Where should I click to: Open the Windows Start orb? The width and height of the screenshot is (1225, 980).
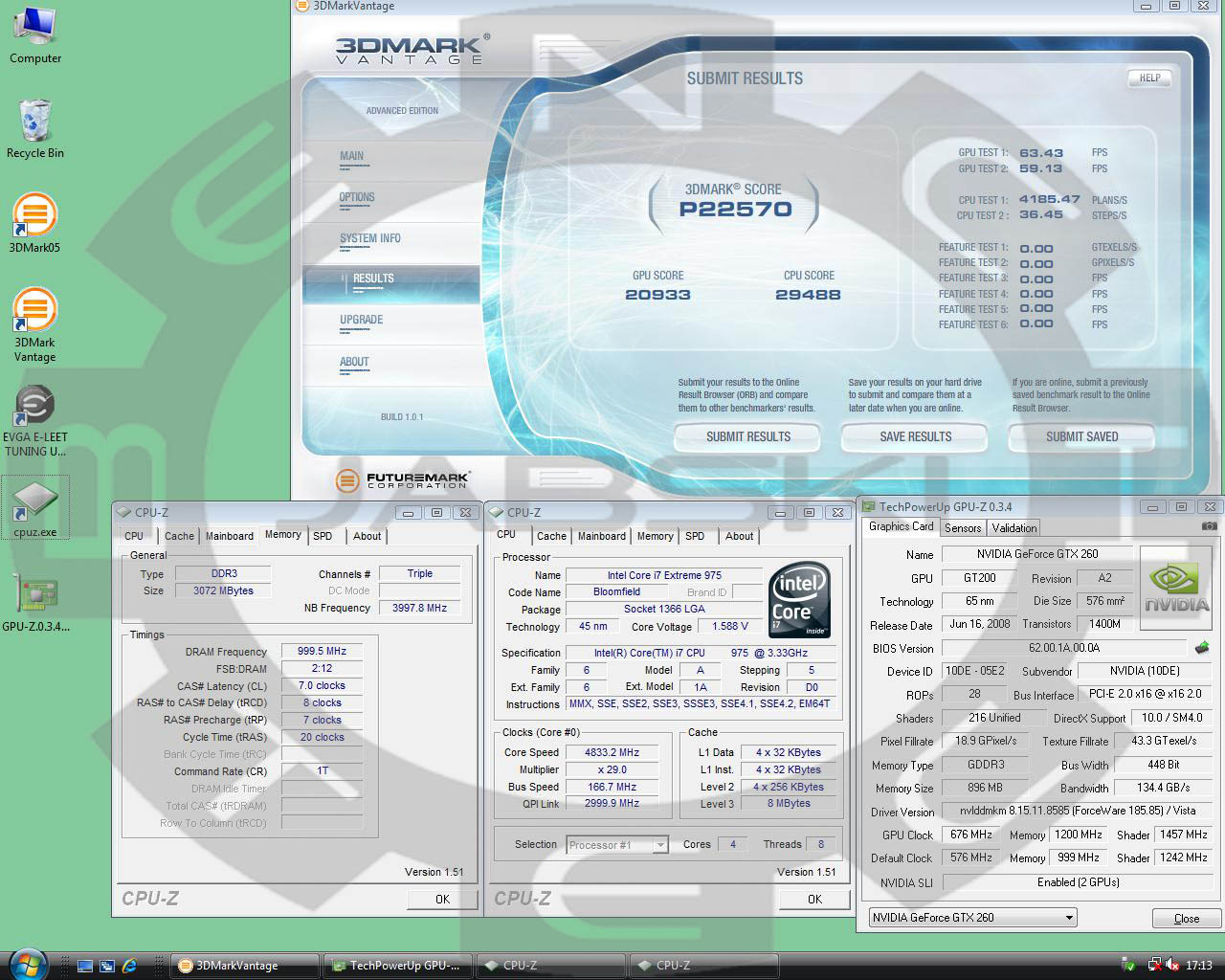coord(26,963)
